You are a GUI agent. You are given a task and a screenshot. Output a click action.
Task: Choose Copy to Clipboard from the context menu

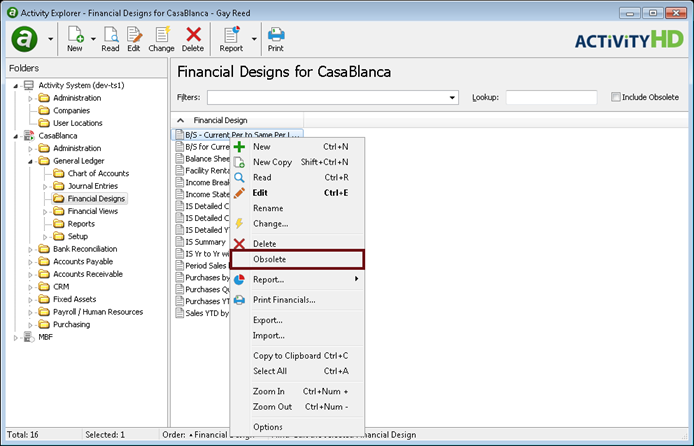[297, 356]
